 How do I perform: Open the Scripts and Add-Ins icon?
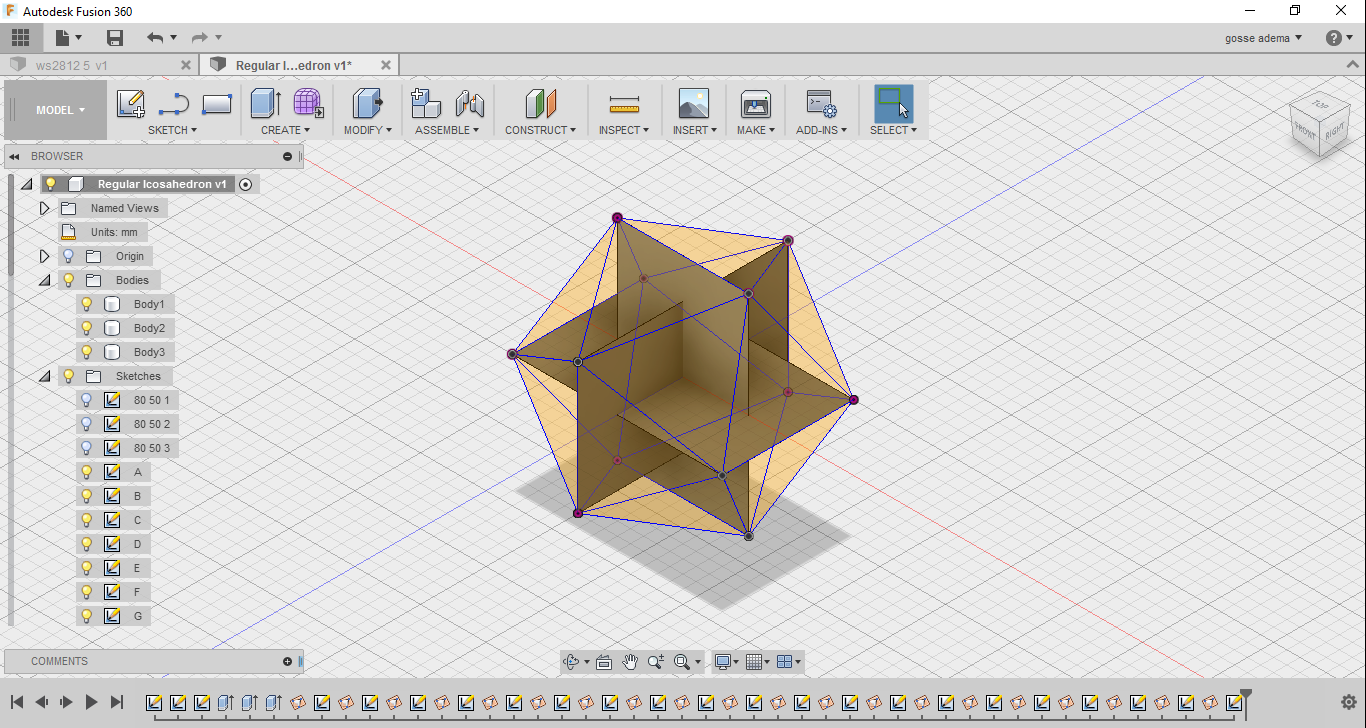coord(821,104)
